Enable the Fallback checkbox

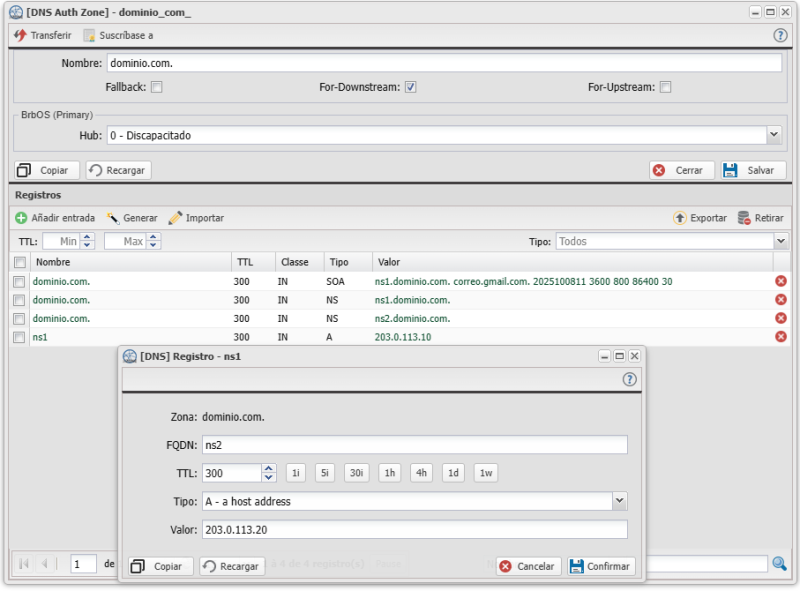pos(157,87)
